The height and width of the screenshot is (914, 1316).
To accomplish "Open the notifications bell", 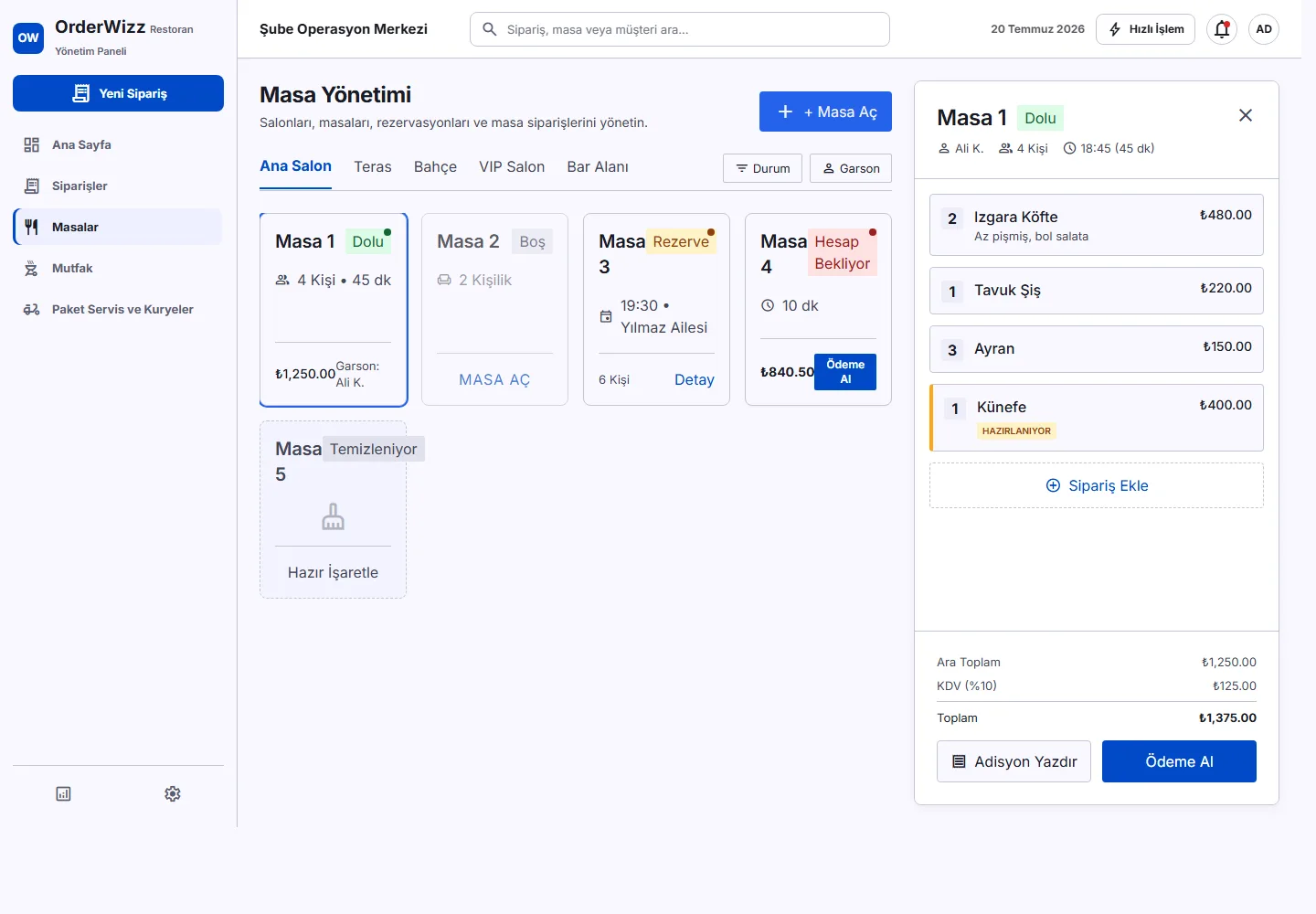I will click(x=1222, y=29).
